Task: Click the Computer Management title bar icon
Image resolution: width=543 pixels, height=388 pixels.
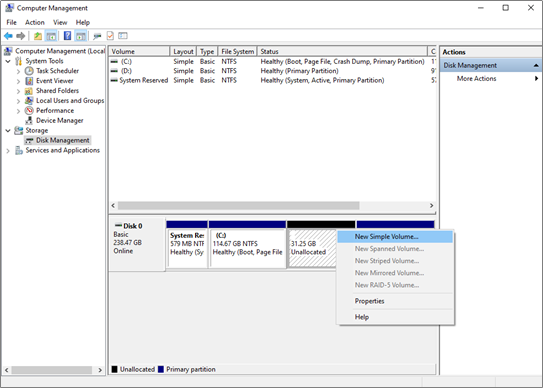Action: click(x=9, y=8)
